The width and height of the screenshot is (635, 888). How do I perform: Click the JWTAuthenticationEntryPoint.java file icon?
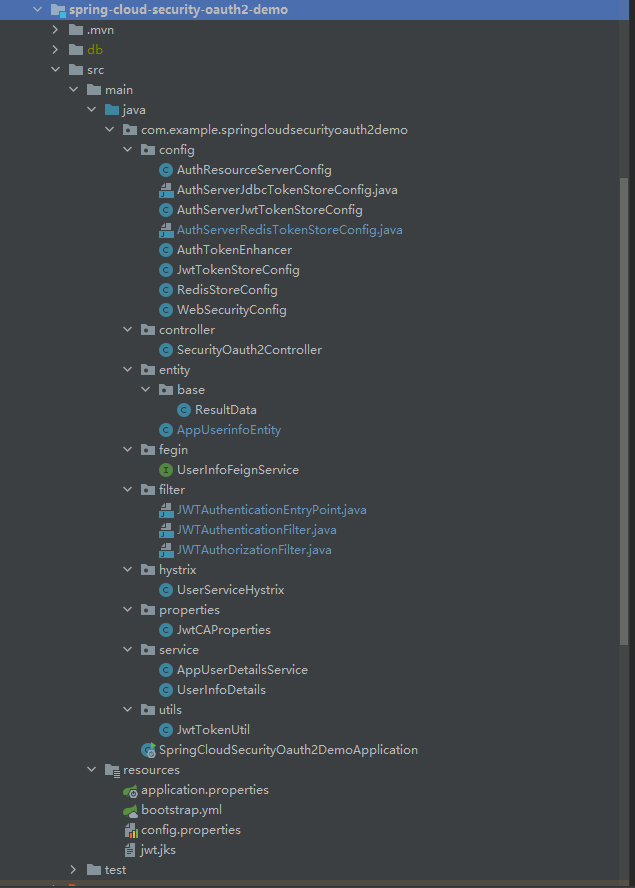[x=165, y=510]
